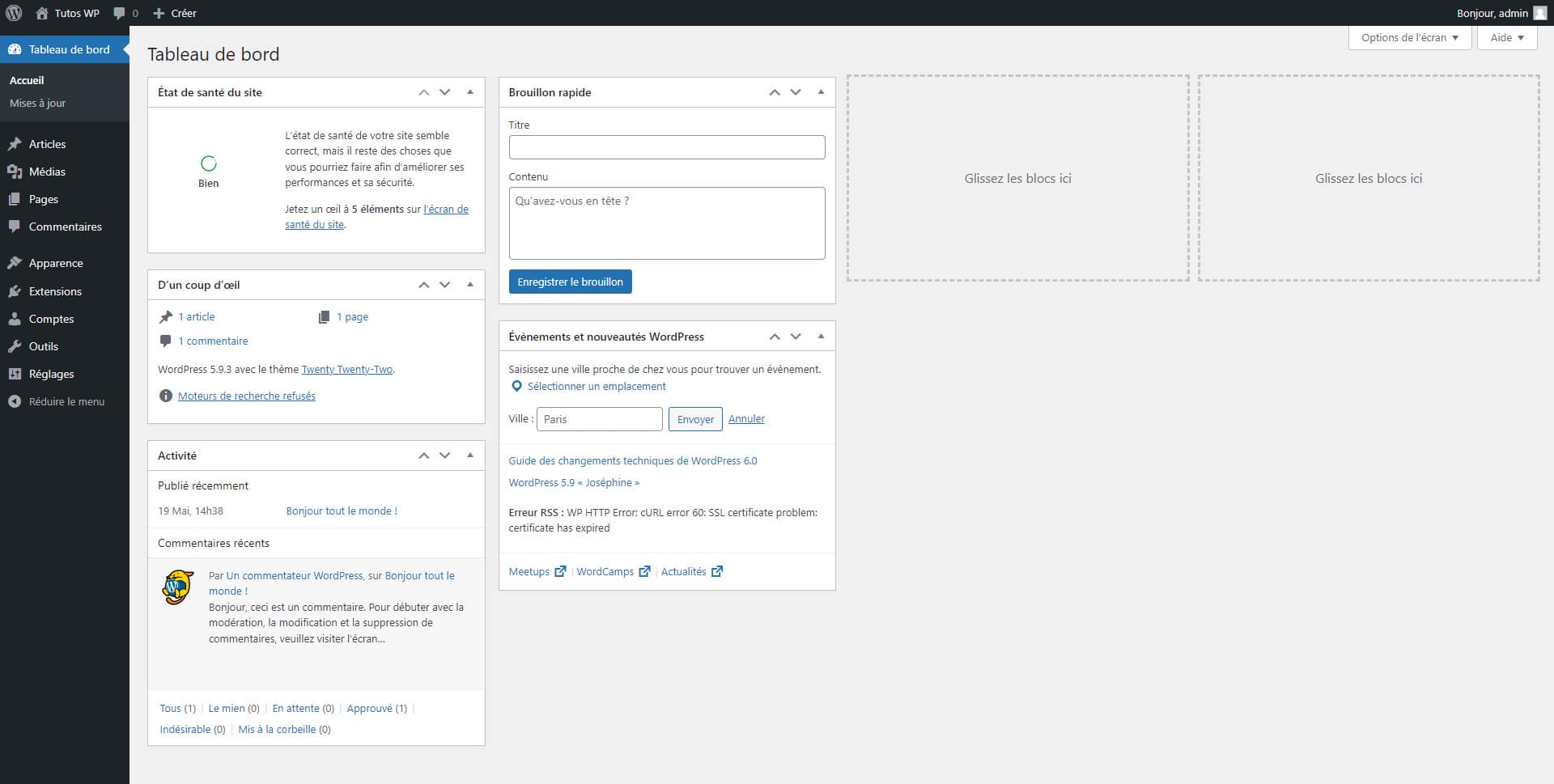The image size is (1554, 784).
Task: Click the Outils wrench menu item
Action: [x=44, y=346]
